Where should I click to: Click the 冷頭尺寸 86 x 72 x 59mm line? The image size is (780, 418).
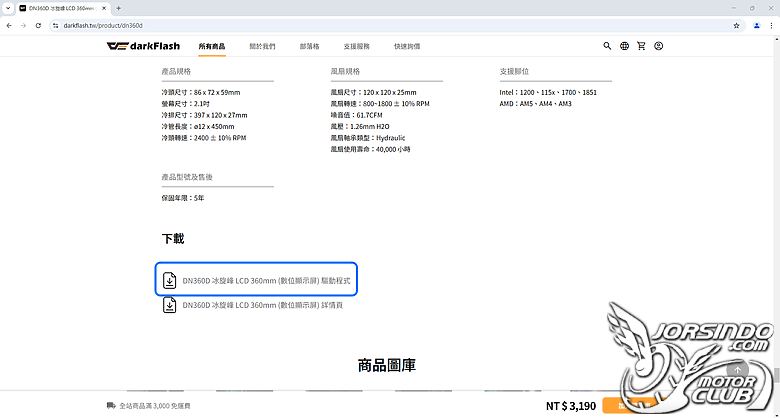(x=201, y=93)
